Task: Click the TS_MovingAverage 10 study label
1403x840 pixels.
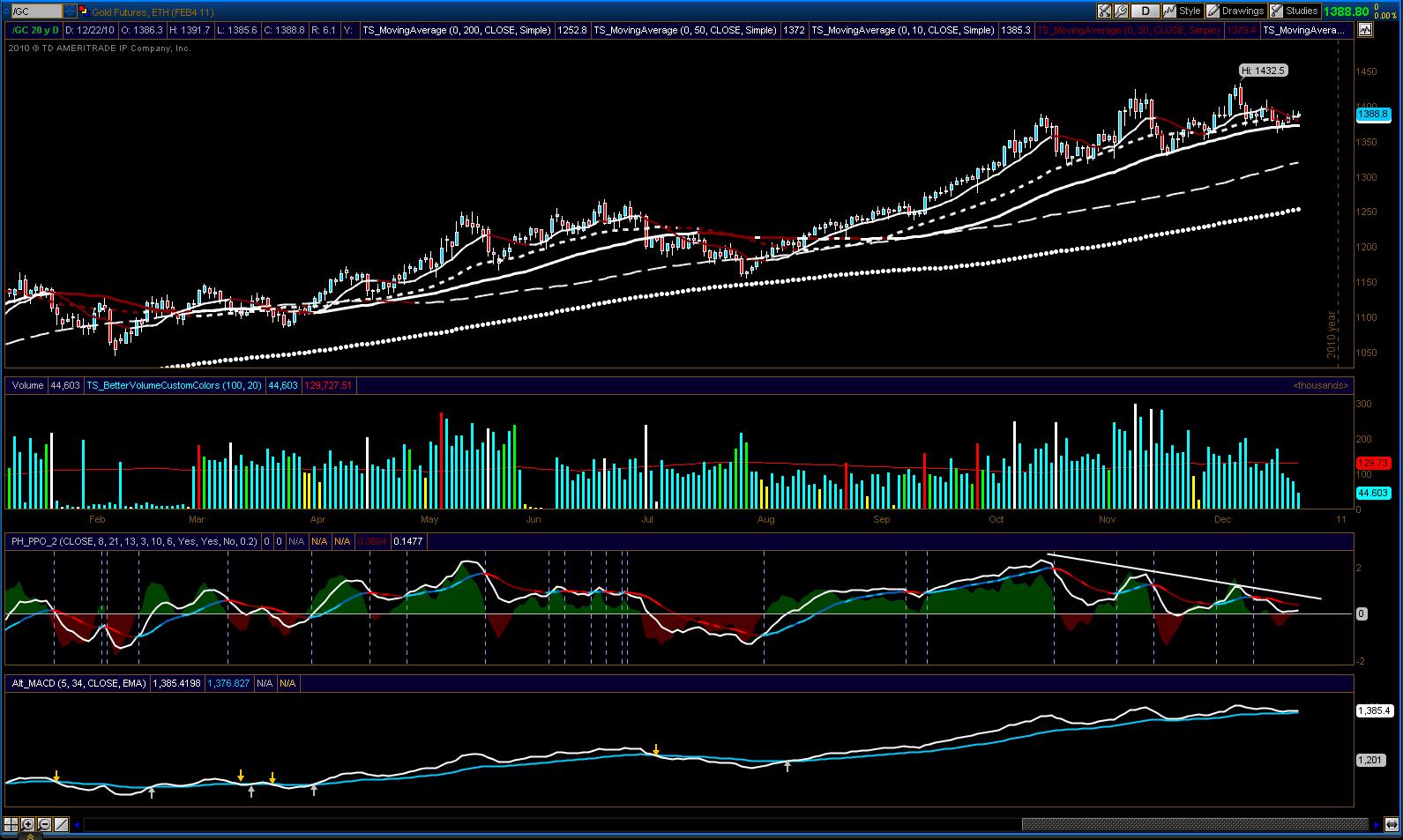Action: click(903, 30)
